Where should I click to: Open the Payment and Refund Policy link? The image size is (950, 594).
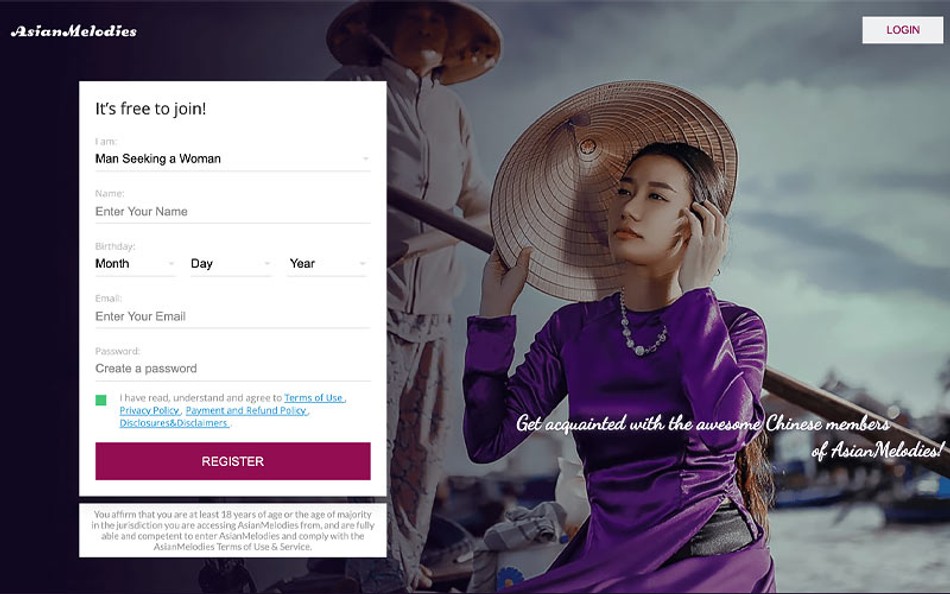pos(246,410)
